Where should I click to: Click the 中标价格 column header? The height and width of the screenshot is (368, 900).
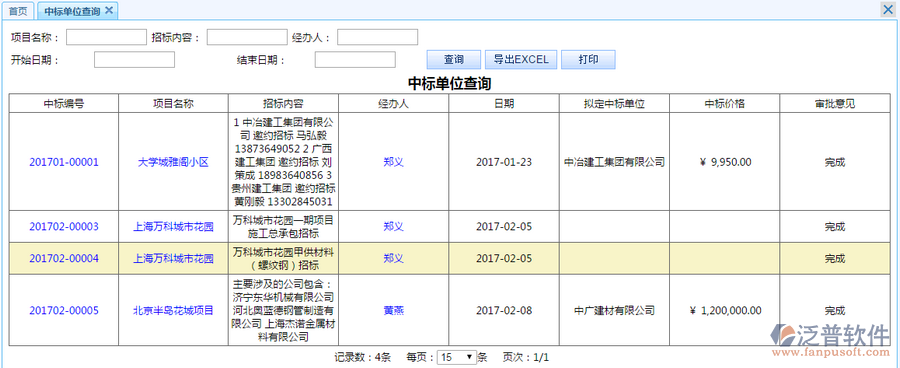point(725,104)
